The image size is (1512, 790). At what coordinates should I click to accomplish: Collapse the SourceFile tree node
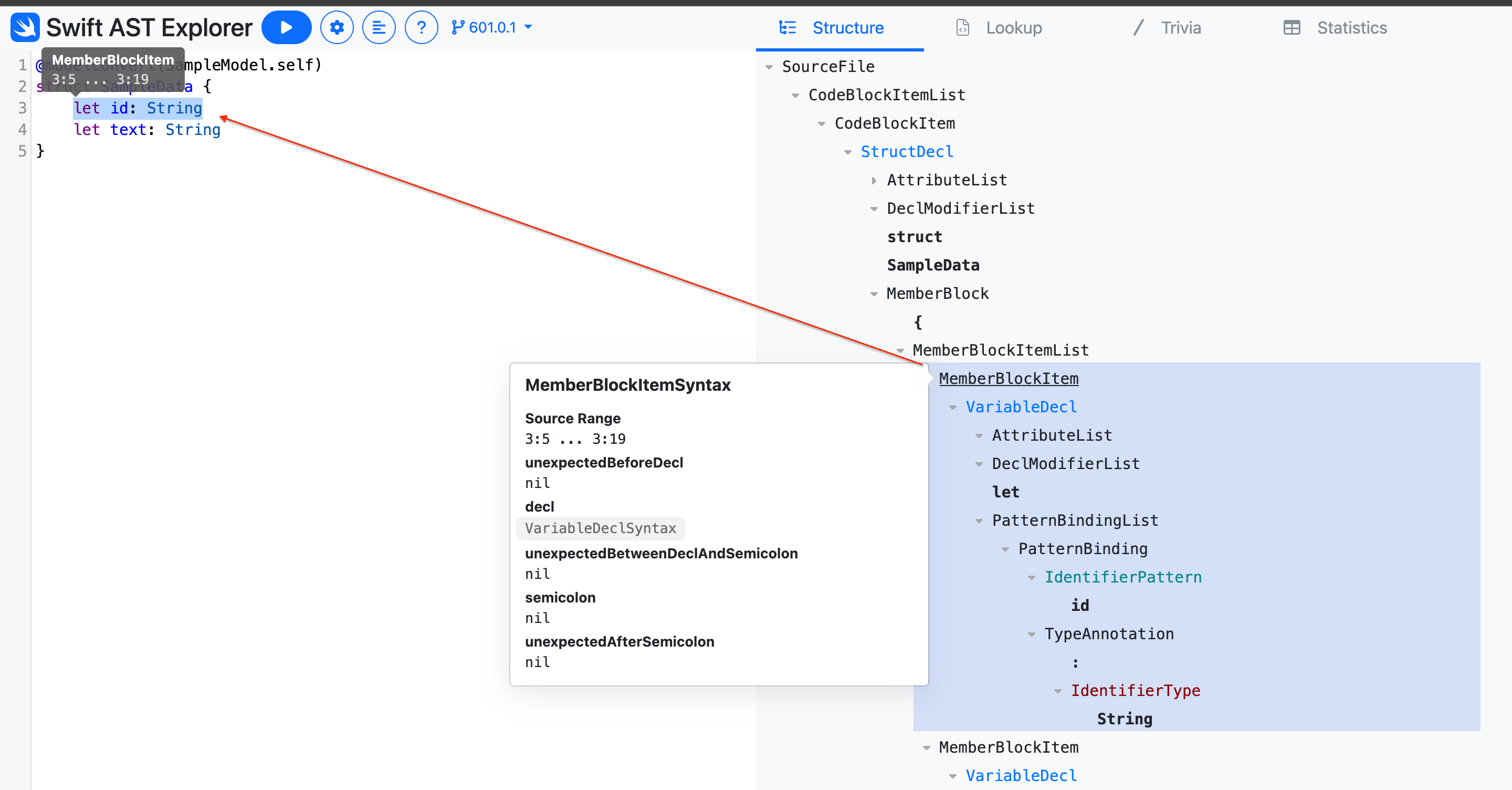point(769,67)
